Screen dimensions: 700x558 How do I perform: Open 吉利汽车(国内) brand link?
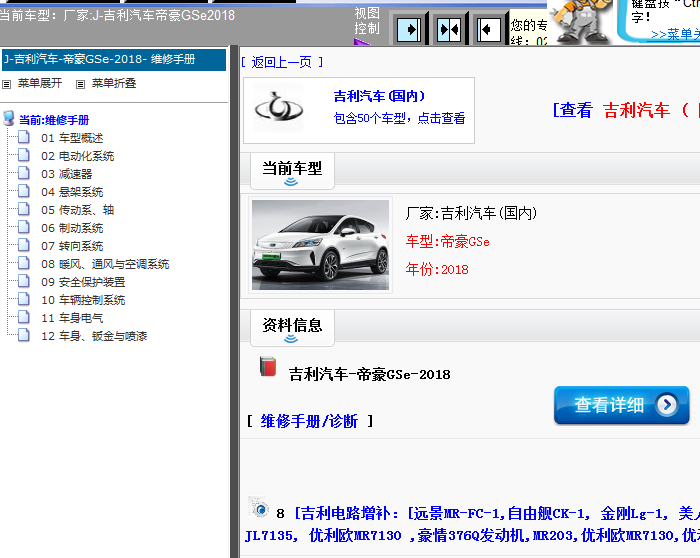coord(379,96)
